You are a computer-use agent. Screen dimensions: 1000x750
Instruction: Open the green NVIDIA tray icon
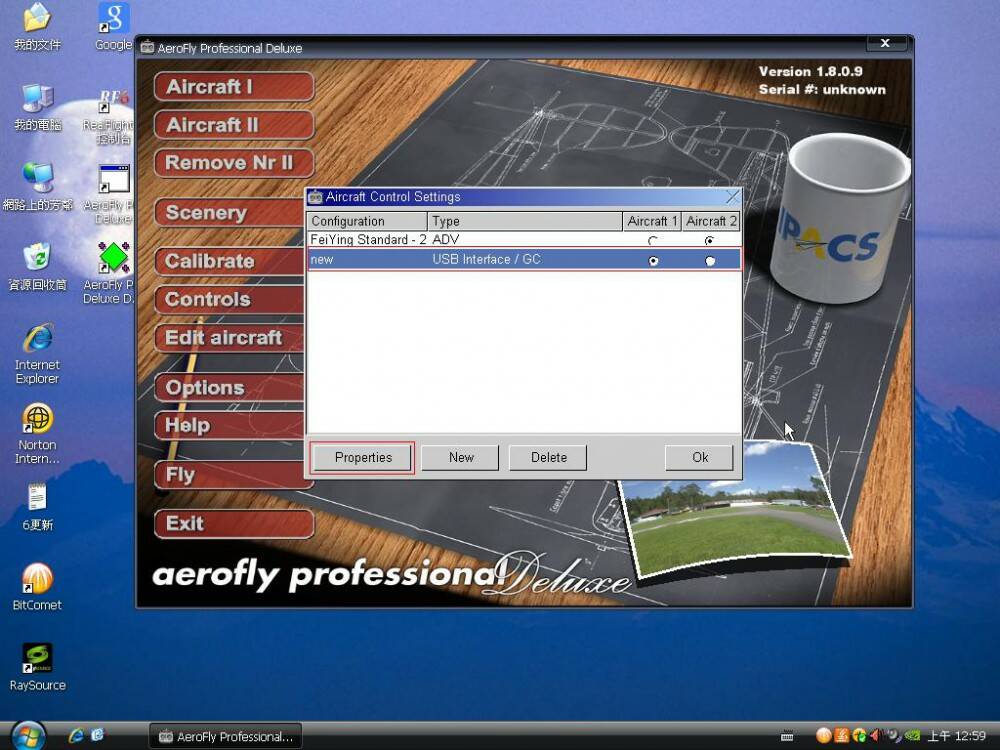click(x=912, y=736)
